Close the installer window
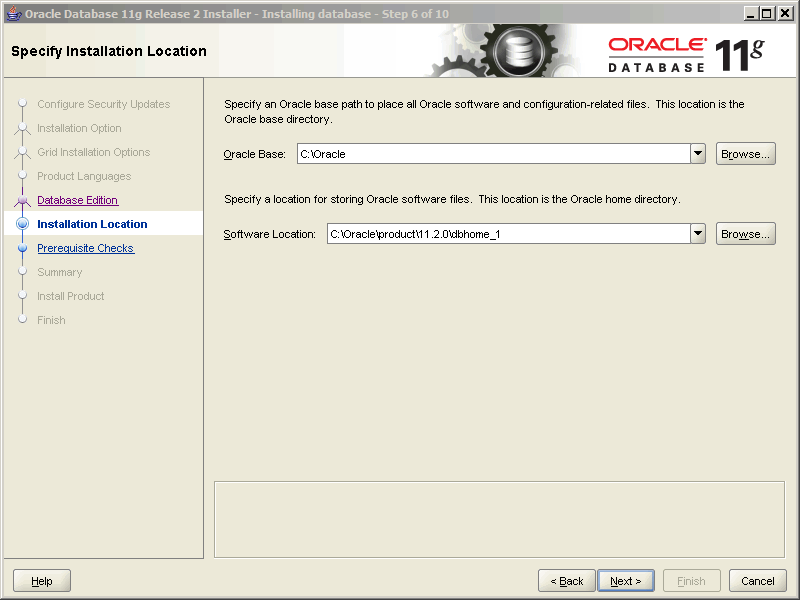Image resolution: width=800 pixels, height=600 pixels. (x=785, y=13)
